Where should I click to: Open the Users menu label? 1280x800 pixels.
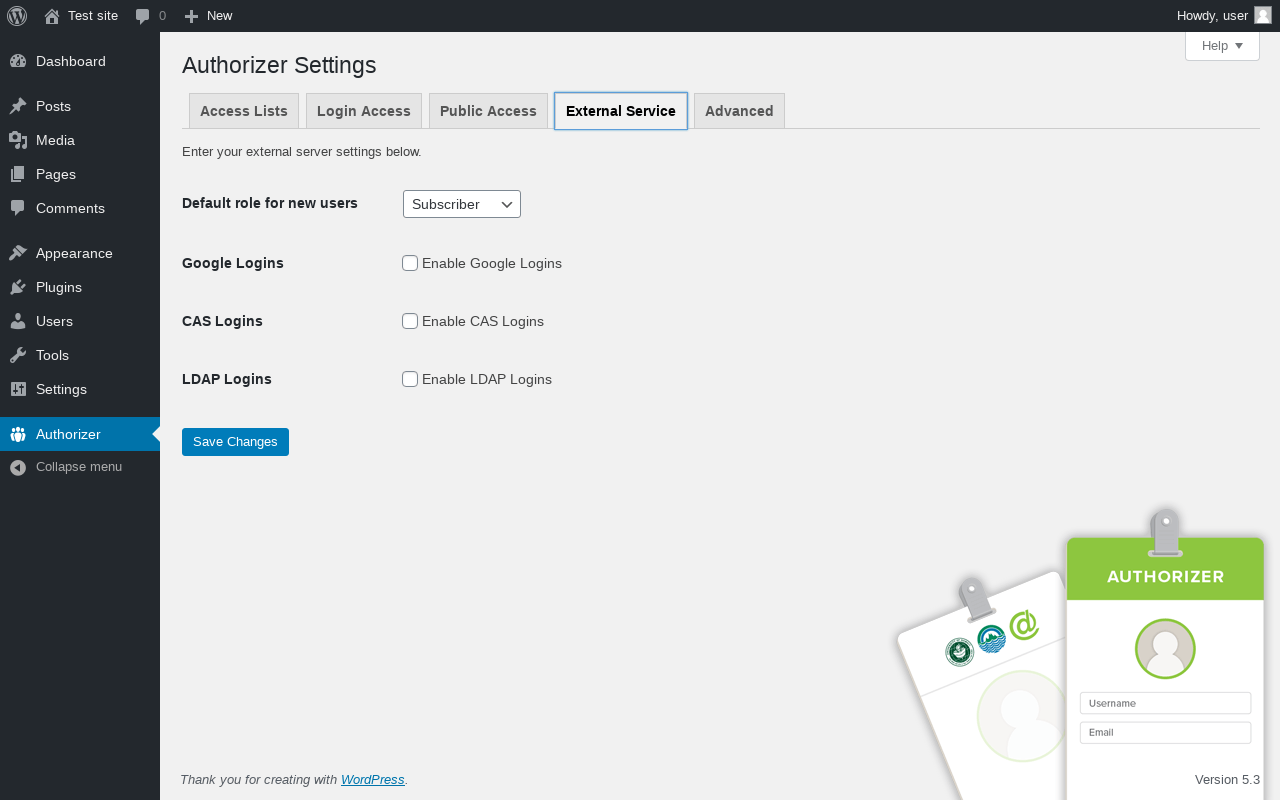click(x=54, y=321)
